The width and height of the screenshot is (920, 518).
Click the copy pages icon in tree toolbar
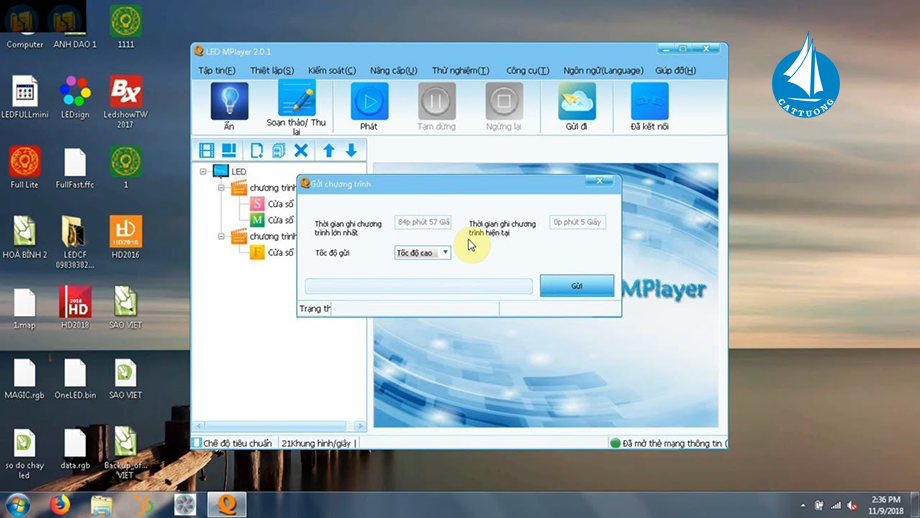pos(278,150)
